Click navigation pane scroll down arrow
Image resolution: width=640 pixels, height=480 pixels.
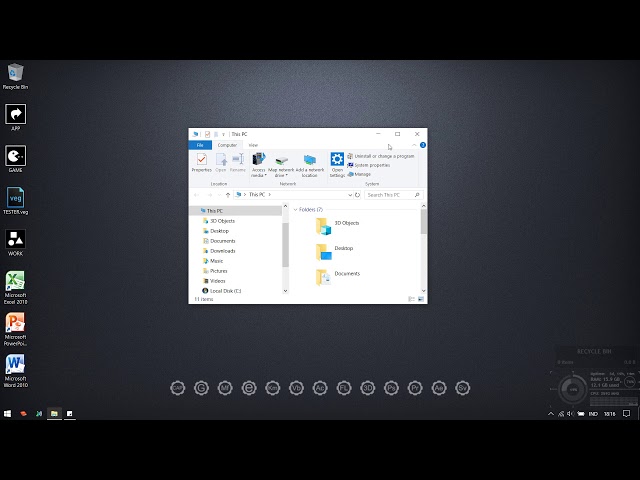285,291
